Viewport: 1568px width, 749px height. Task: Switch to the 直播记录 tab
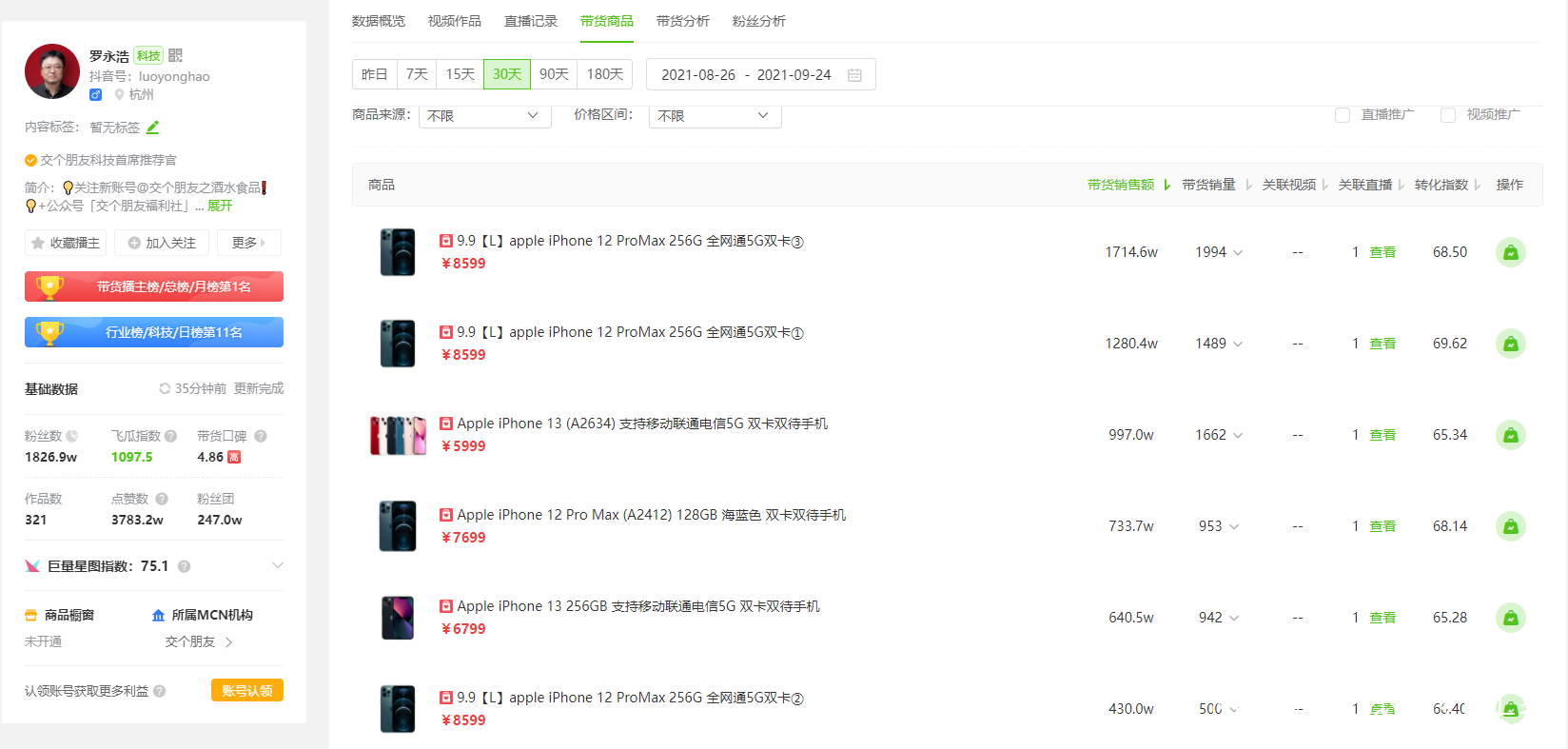[531, 21]
